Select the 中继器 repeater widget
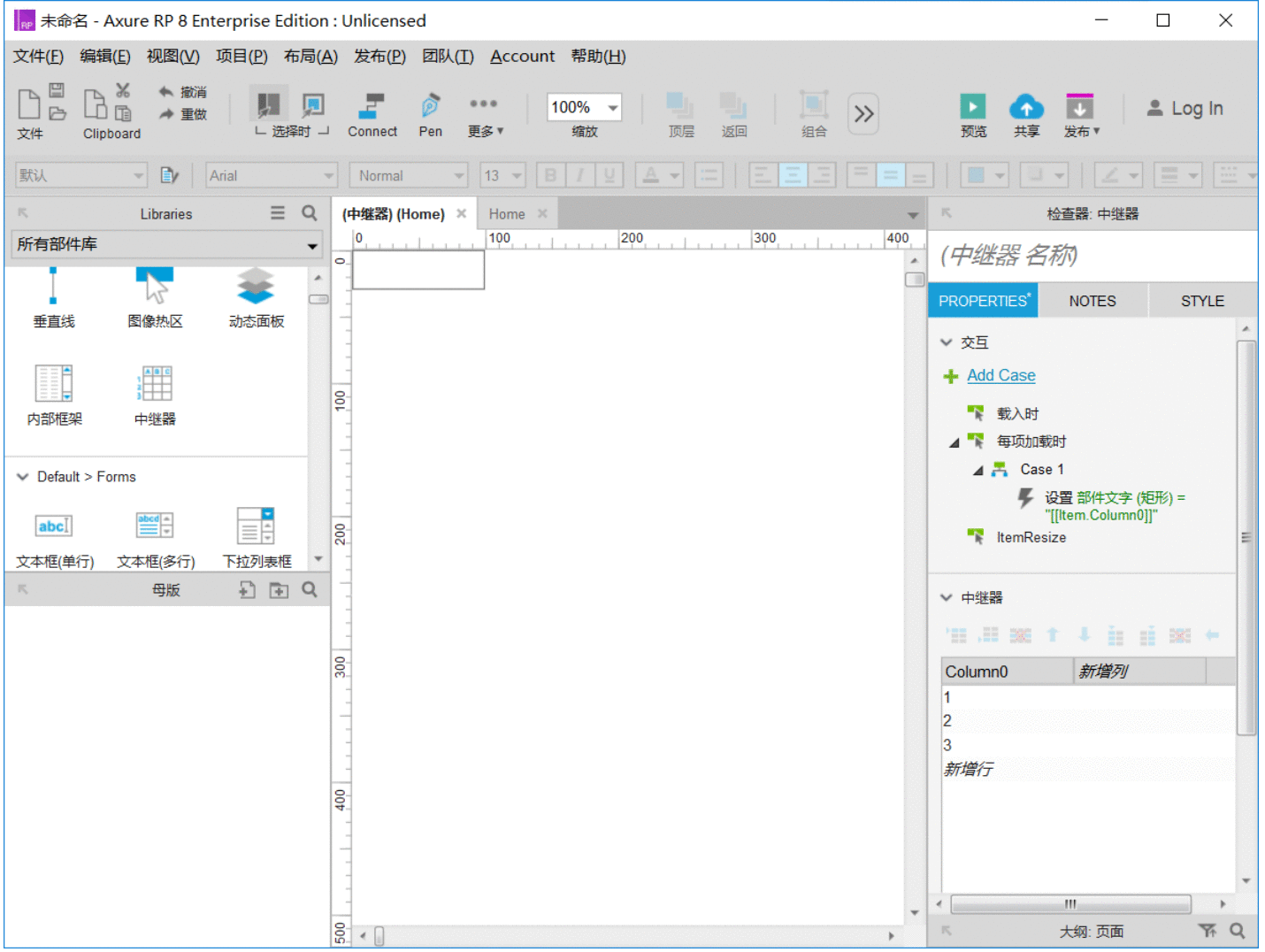Image resolution: width=1265 pixels, height=952 pixels. pyautogui.click(x=155, y=395)
